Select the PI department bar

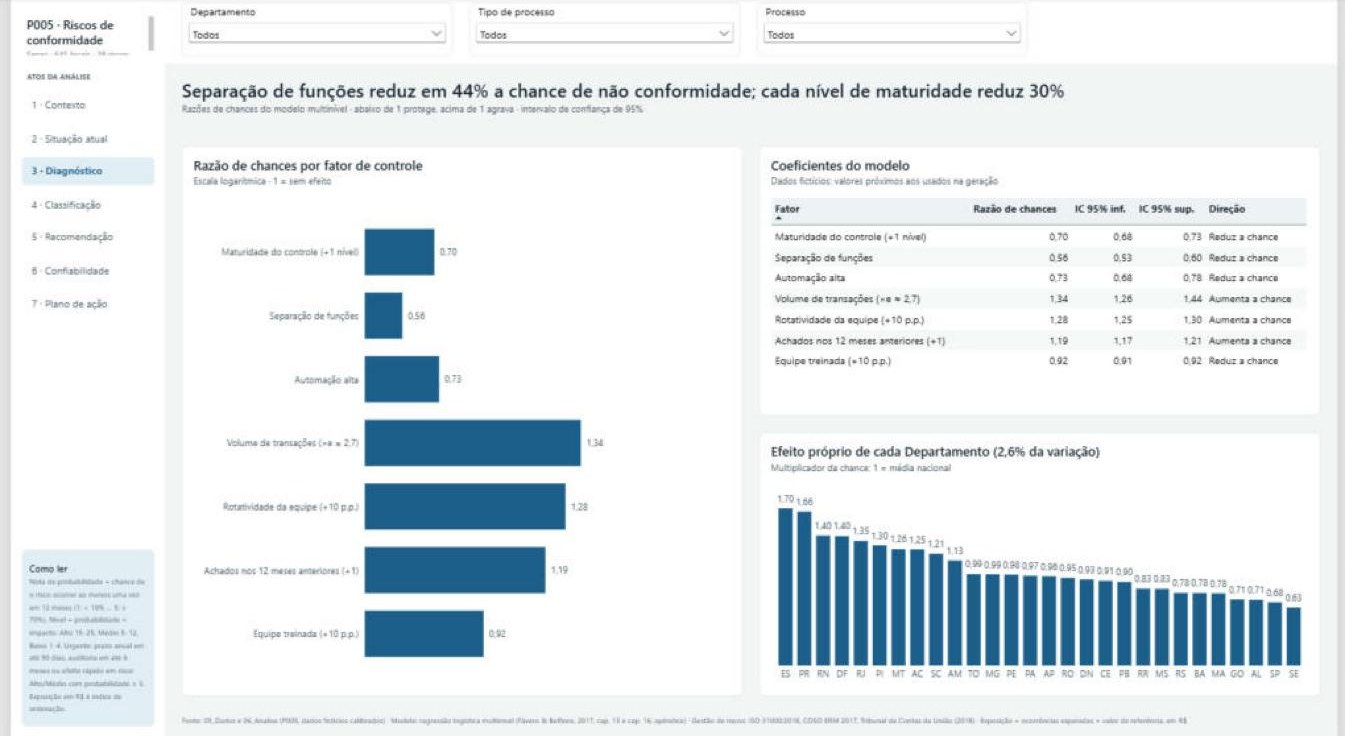tap(879, 606)
